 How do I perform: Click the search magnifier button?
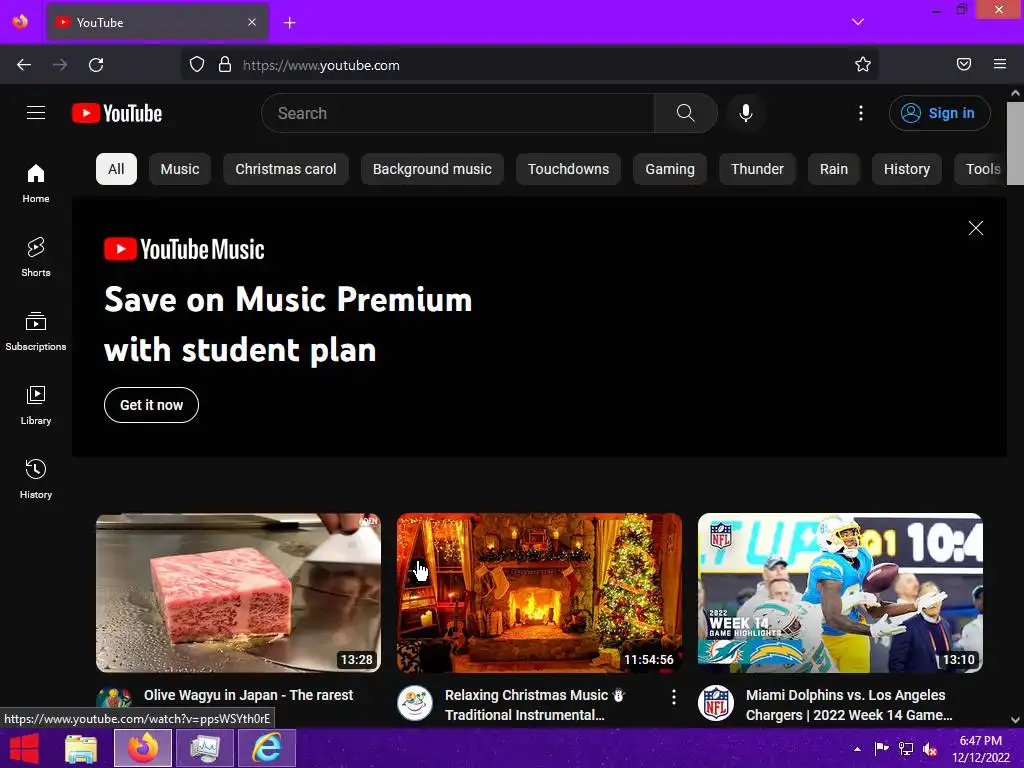pos(685,113)
